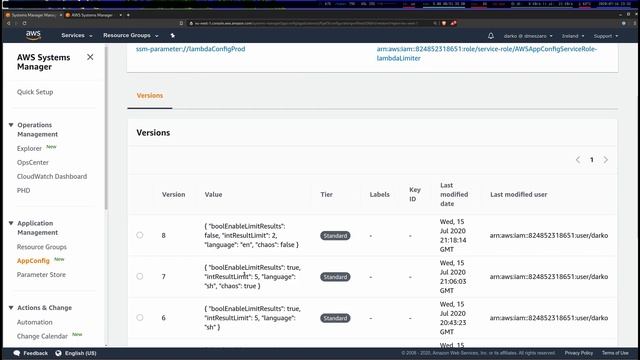Open PHD in sidebar
The image size is (640, 360).
click(23, 190)
